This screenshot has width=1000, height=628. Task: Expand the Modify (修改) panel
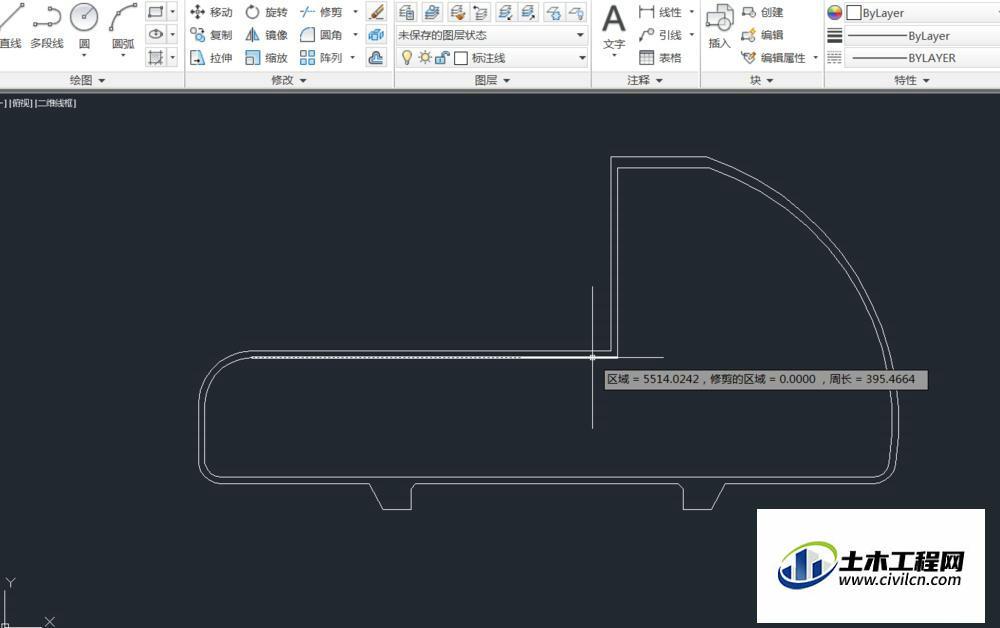pyautogui.click(x=289, y=80)
